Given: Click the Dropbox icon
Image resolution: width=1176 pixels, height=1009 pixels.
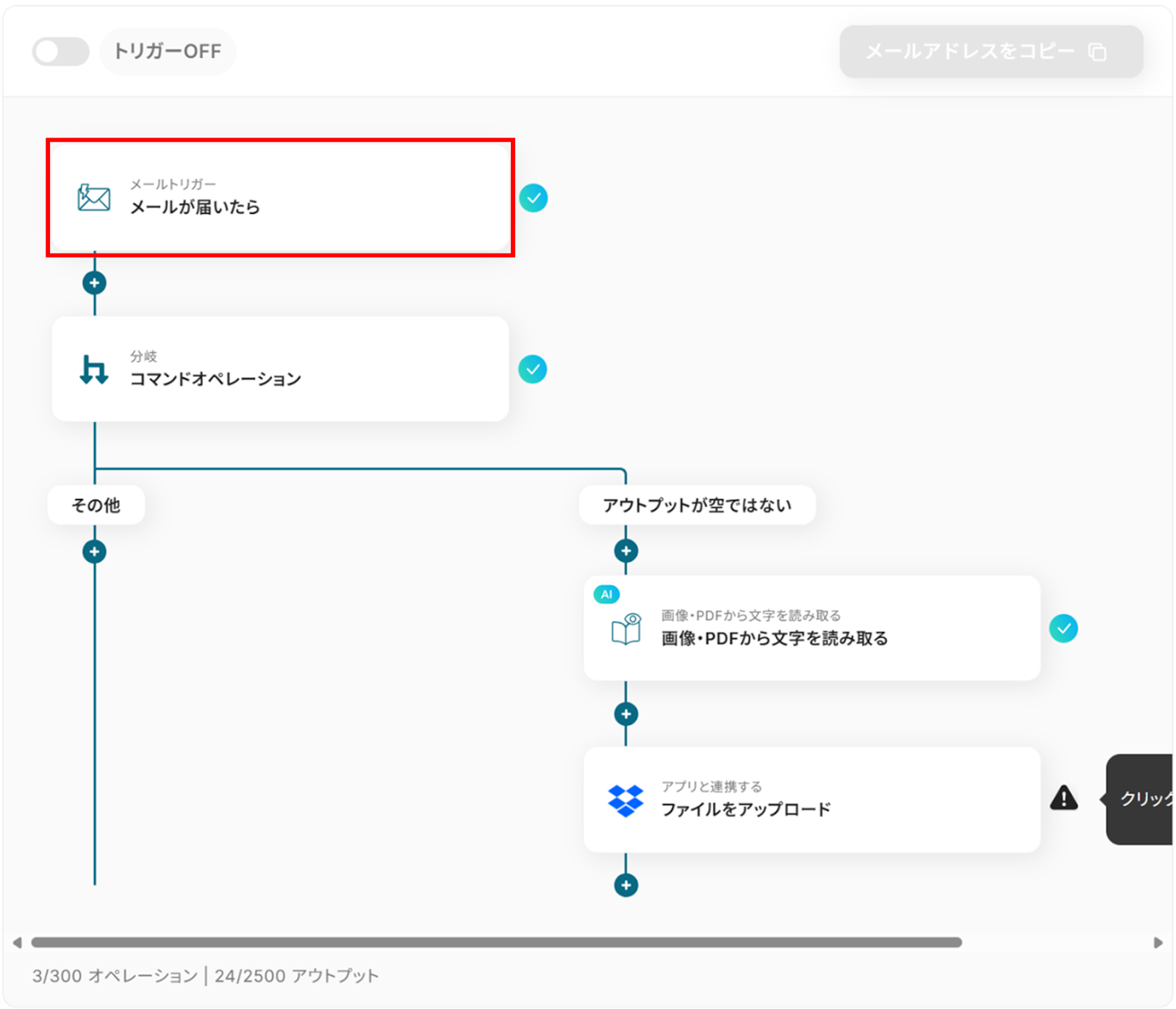Looking at the screenshot, I should pos(625,800).
